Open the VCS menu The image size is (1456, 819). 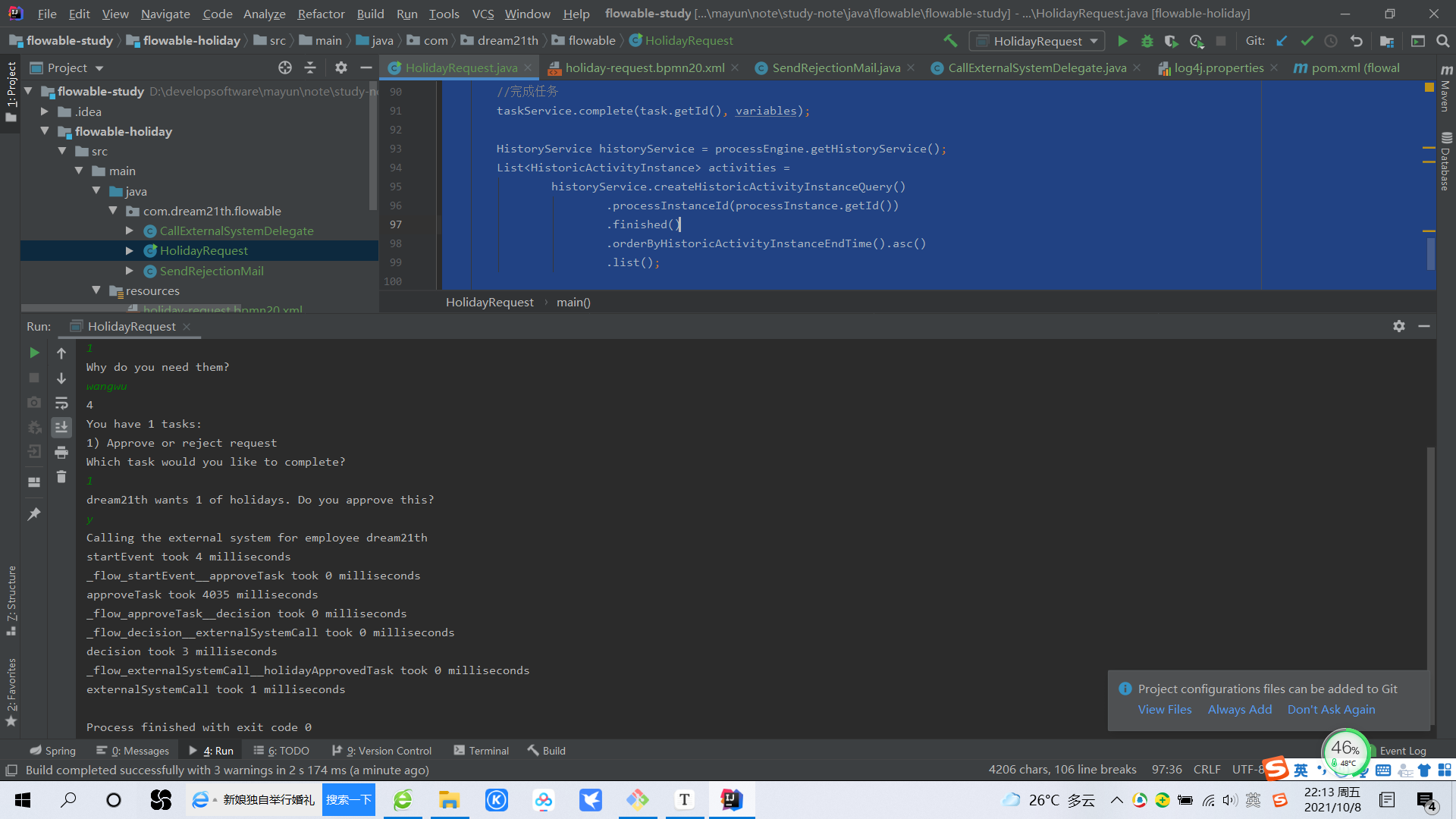[x=482, y=14]
